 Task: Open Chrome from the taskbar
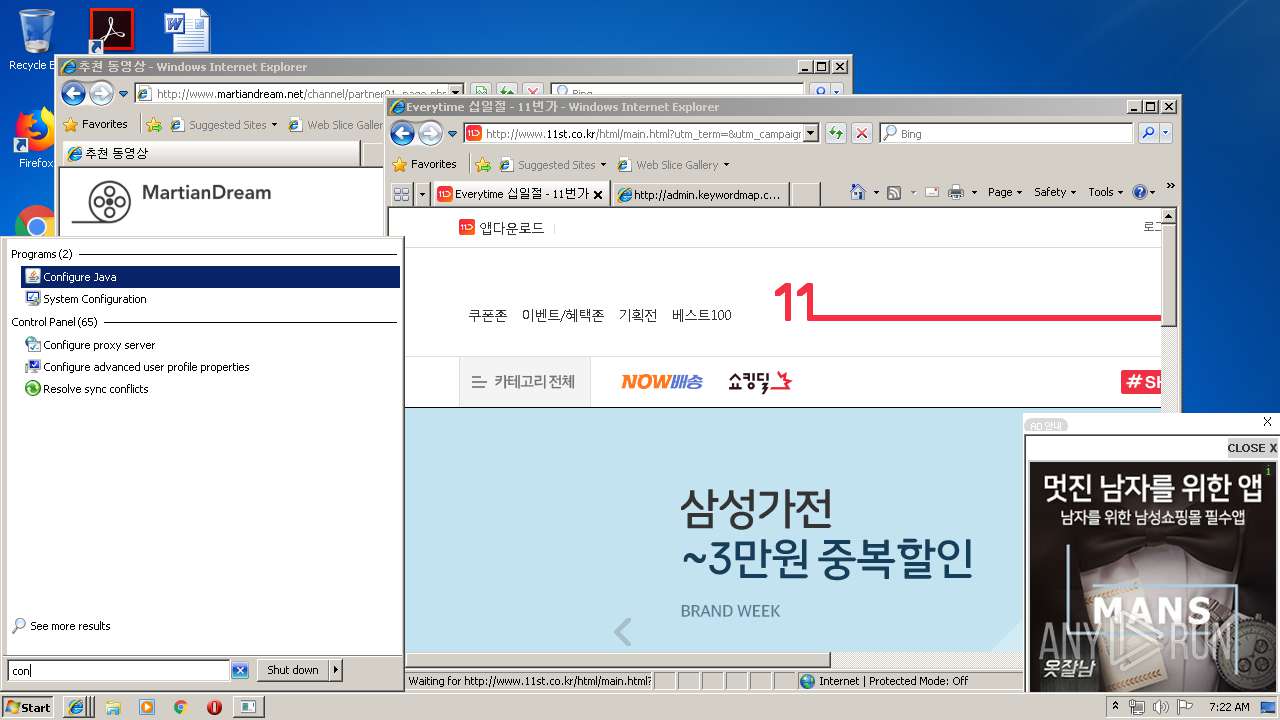(180, 707)
